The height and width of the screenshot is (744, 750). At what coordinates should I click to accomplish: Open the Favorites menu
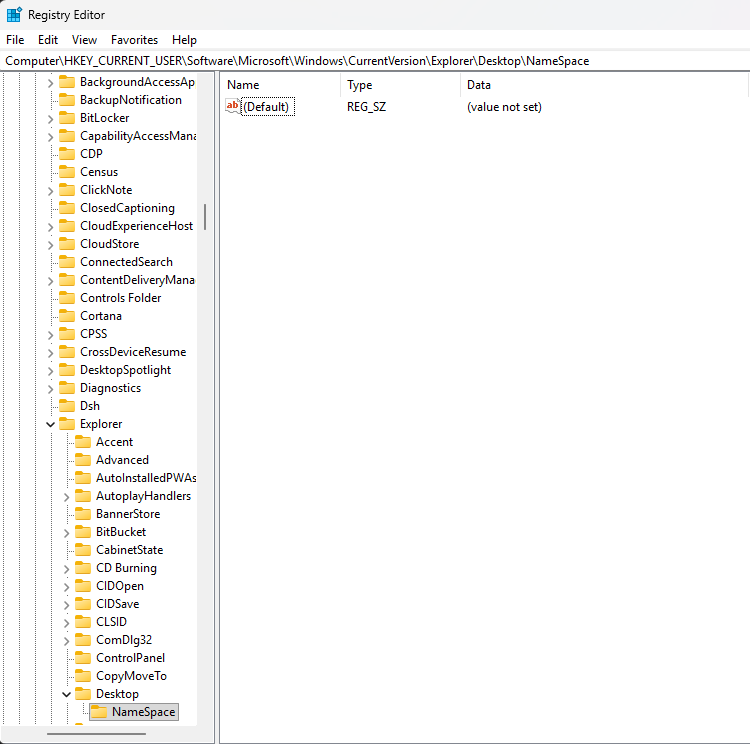pyautogui.click(x=134, y=40)
